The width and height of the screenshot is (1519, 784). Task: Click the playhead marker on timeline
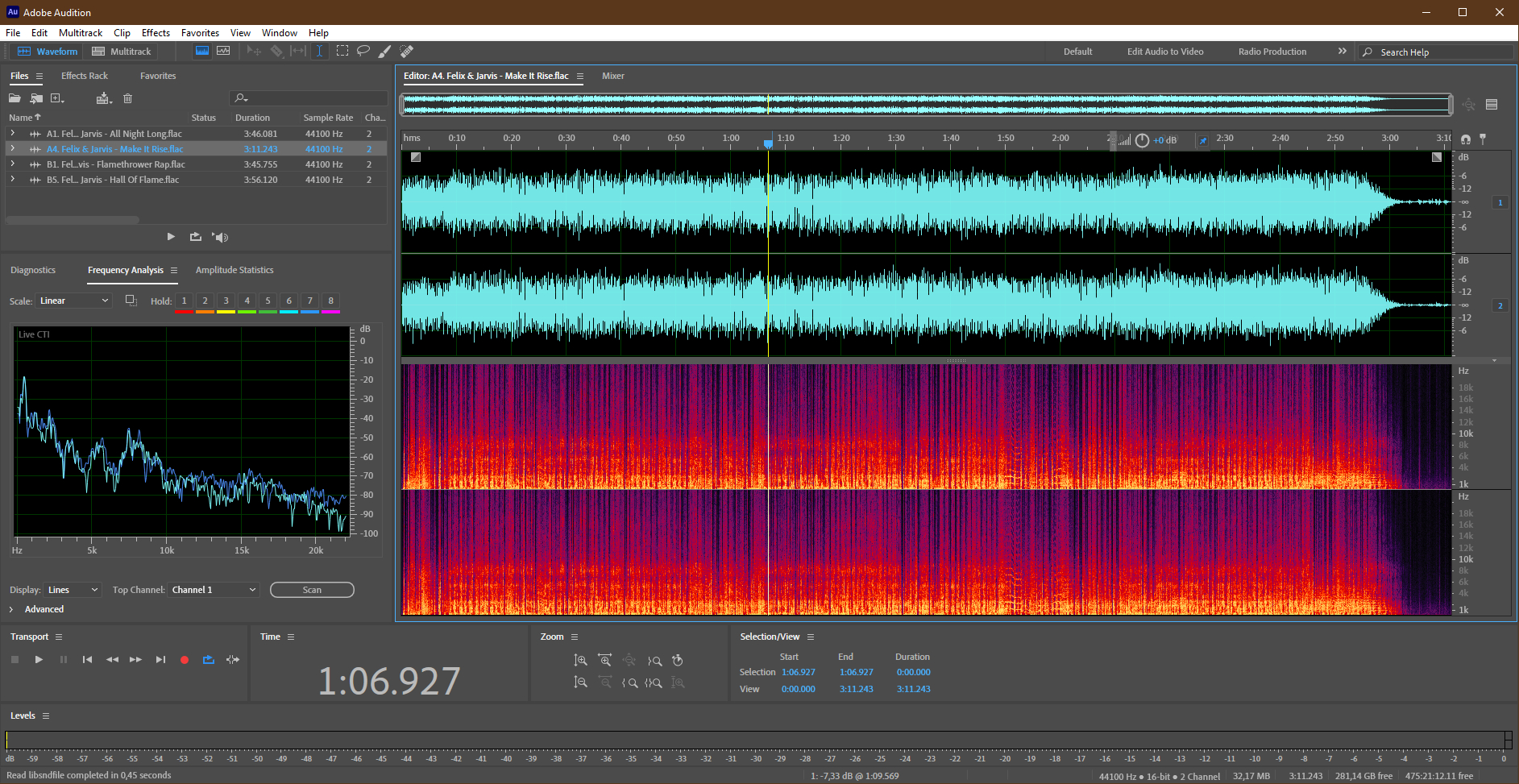(x=768, y=143)
